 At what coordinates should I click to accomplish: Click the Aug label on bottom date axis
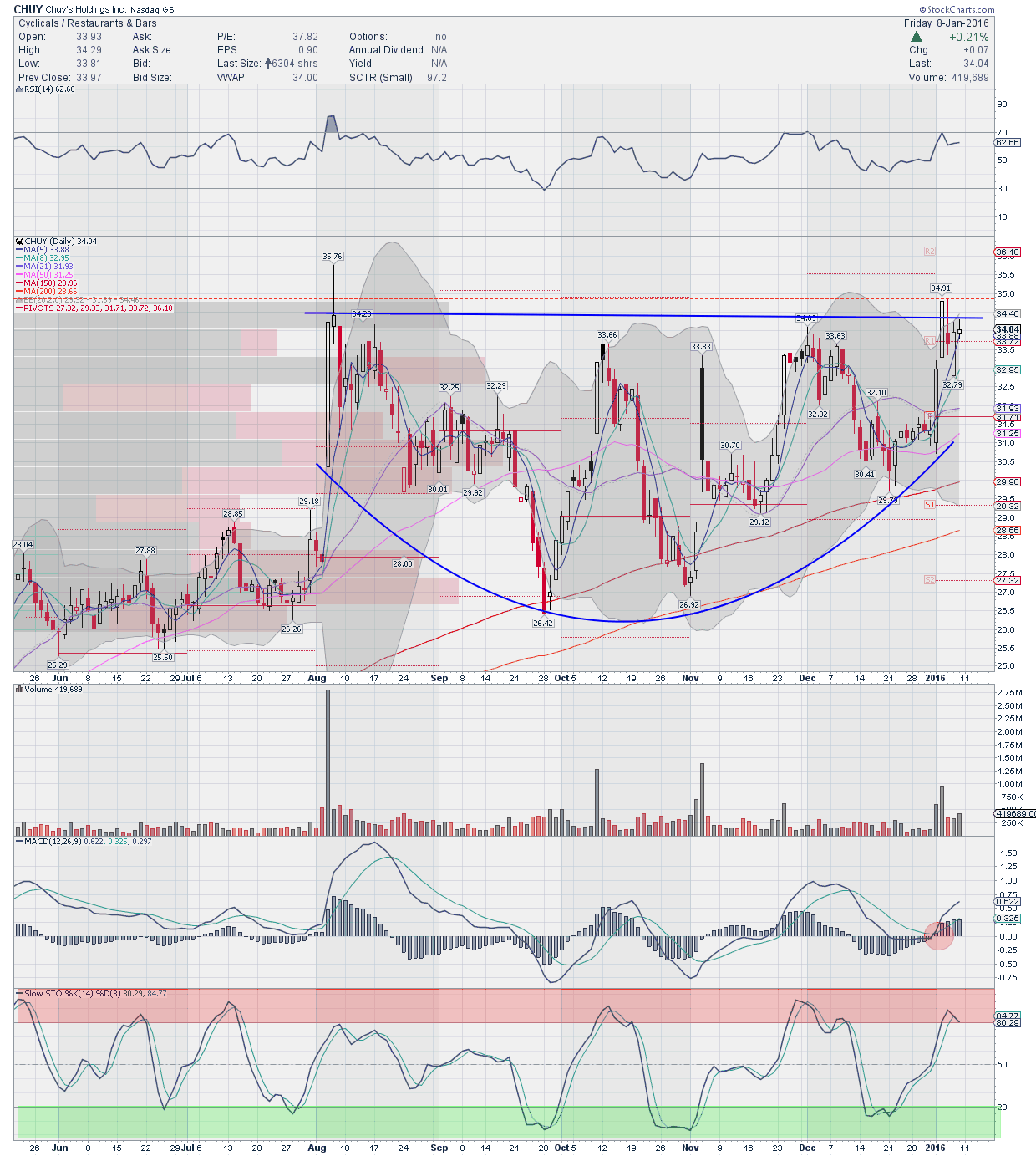pos(317,1148)
